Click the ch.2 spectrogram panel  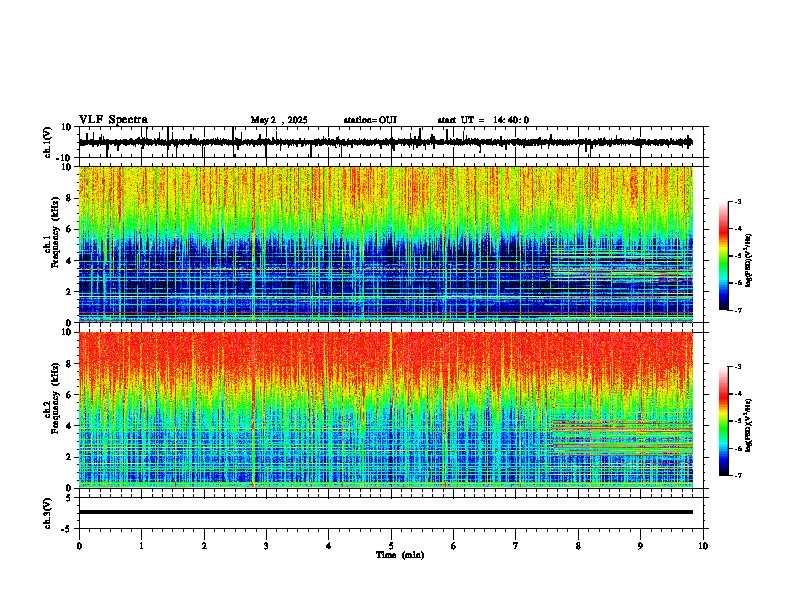click(x=386, y=410)
